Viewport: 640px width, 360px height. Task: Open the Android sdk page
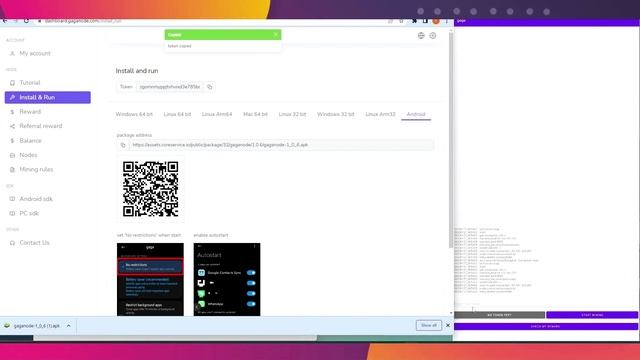tap(36, 199)
